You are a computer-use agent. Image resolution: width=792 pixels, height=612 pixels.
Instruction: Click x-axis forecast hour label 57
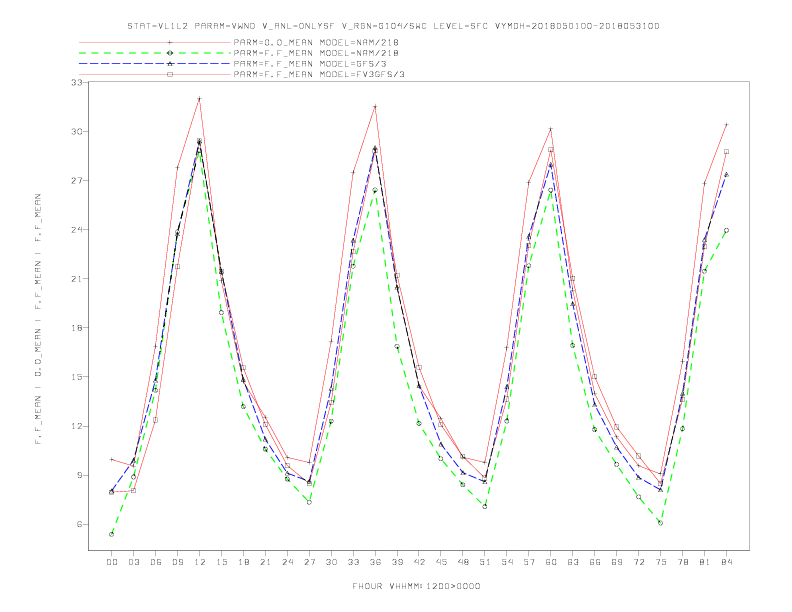click(529, 562)
